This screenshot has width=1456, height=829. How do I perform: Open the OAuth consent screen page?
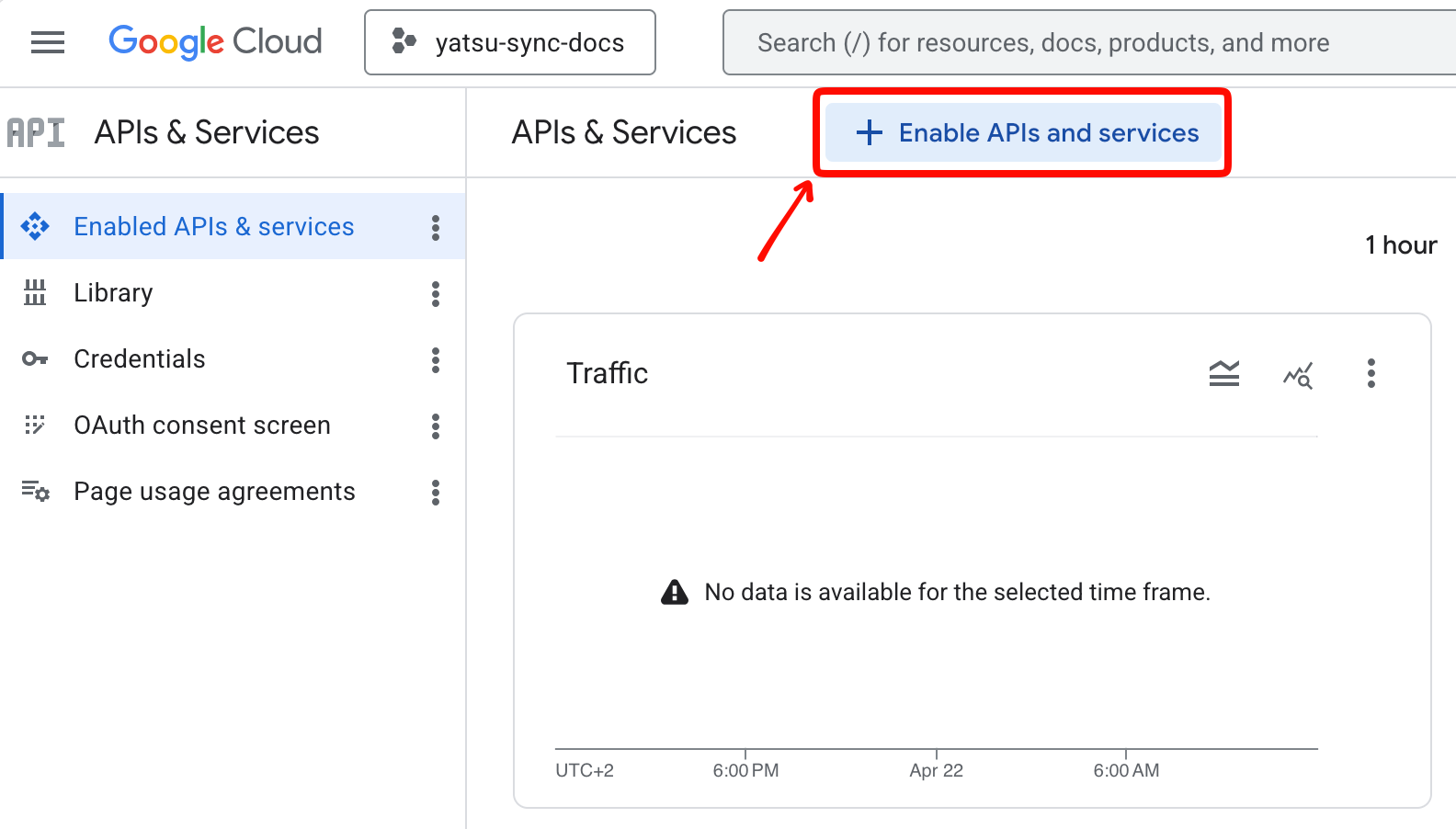tap(202, 426)
